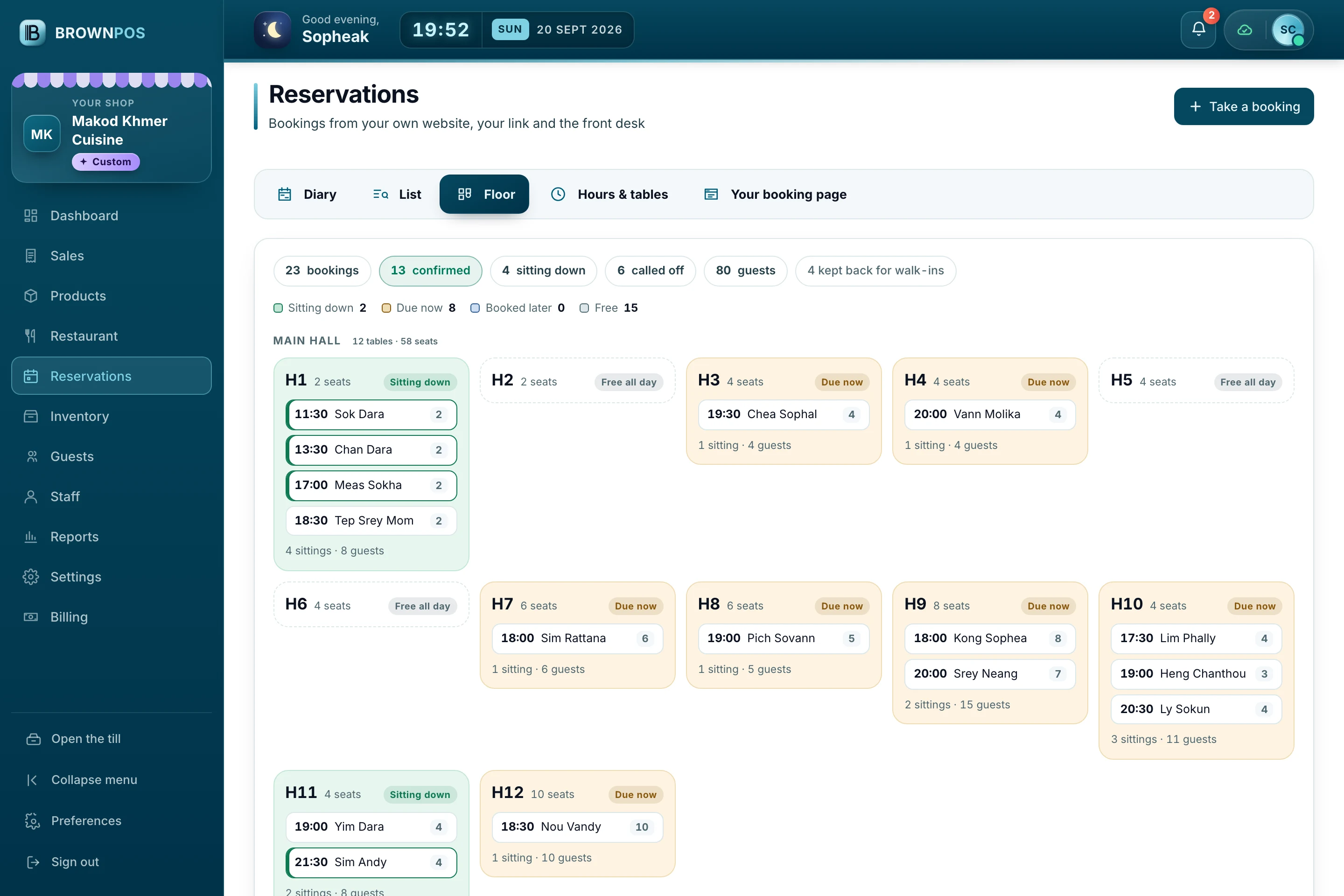Toggle the 13 confirmed filter chip
Viewport: 1344px width, 896px height.
pos(430,270)
